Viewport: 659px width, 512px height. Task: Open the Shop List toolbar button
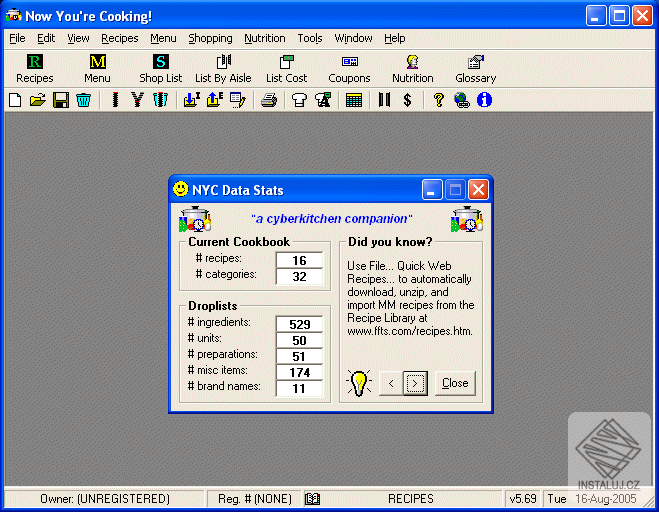pos(161,69)
